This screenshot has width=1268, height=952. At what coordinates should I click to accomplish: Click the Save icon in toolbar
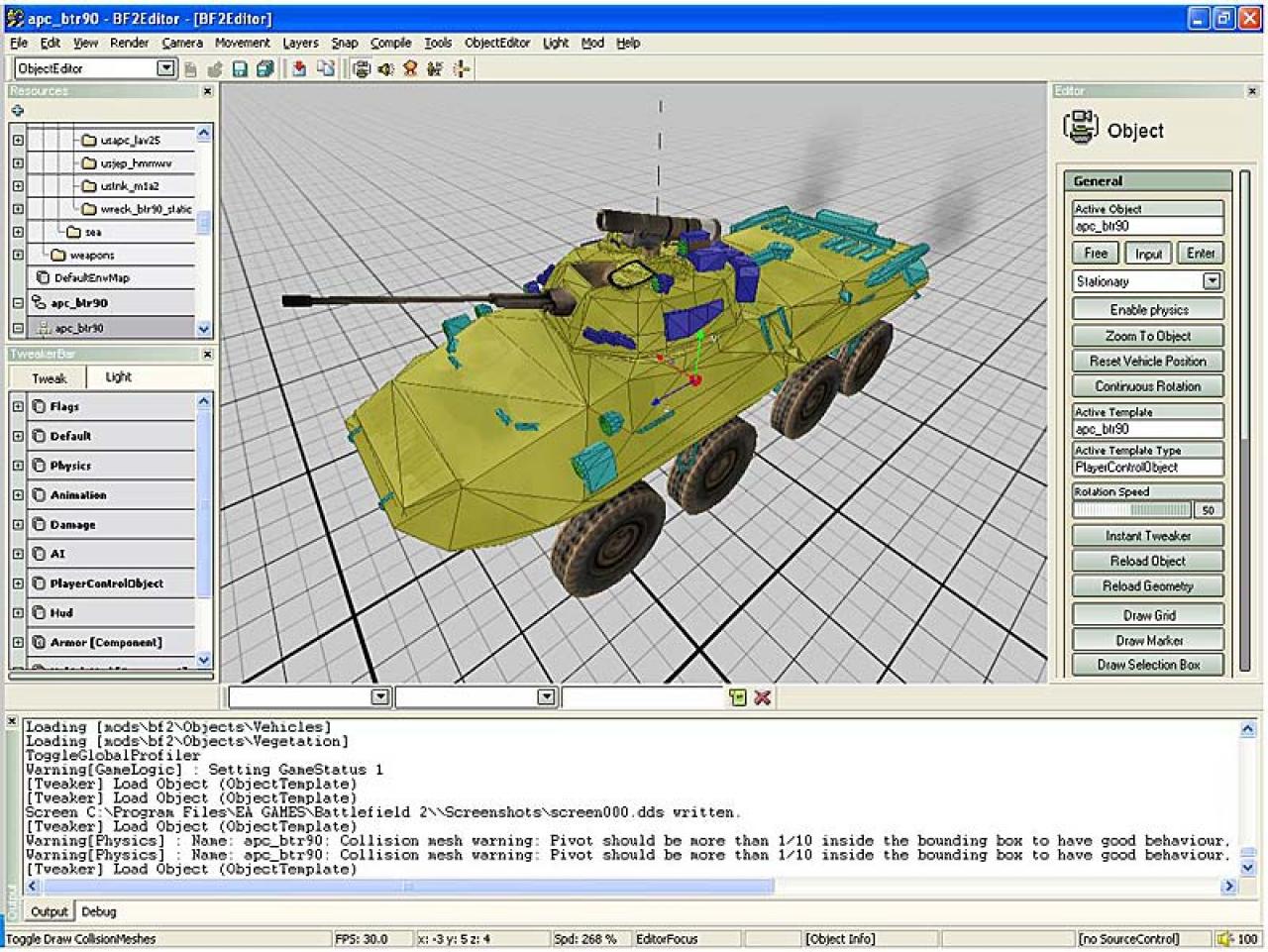[x=240, y=68]
